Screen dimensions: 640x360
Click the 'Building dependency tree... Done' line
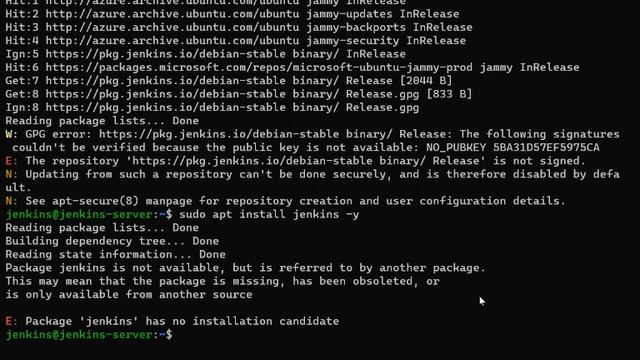[112, 241]
